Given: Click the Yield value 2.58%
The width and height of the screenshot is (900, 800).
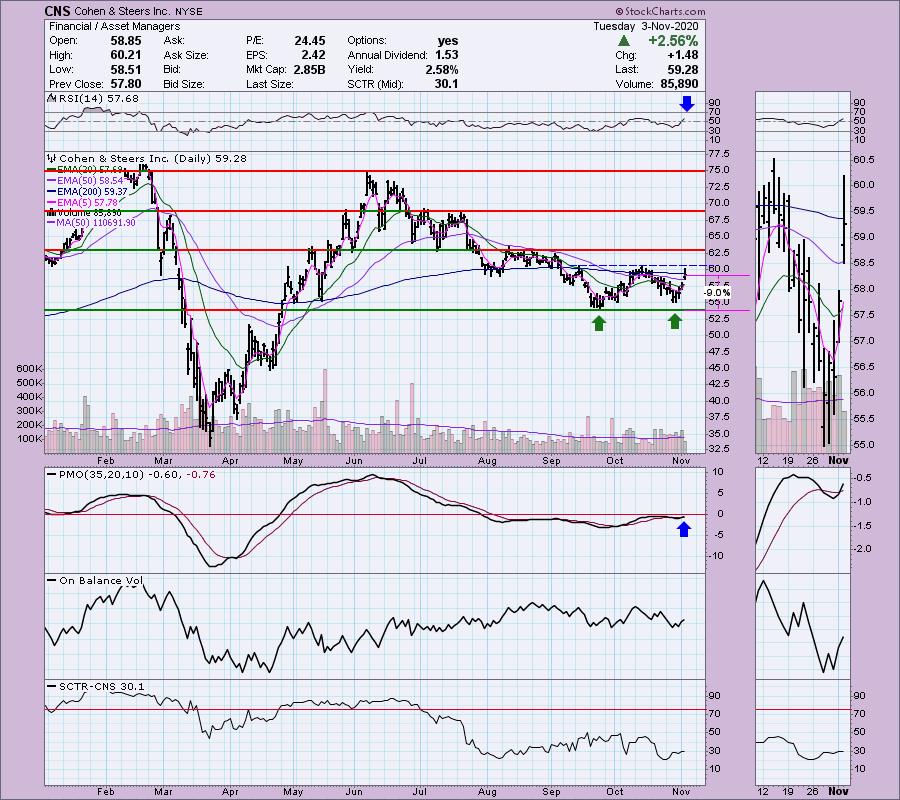Looking at the screenshot, I should tap(442, 69).
